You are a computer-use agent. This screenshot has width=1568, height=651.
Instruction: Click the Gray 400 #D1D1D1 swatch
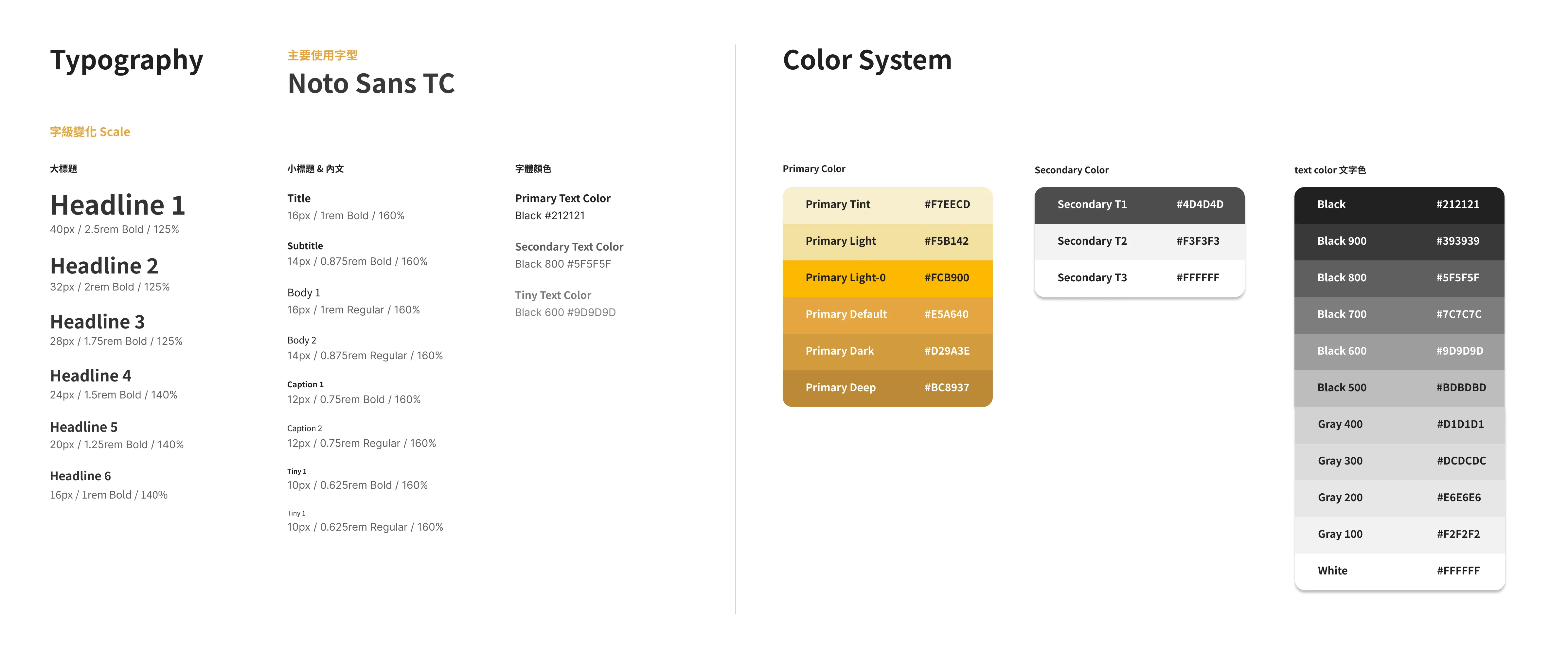coord(1399,425)
